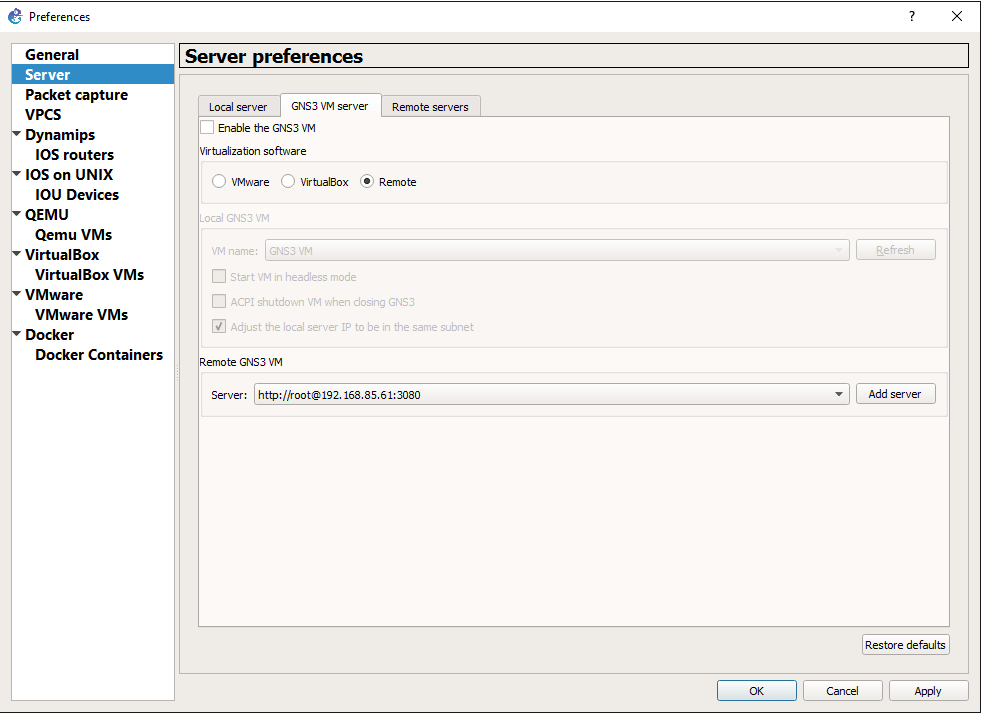Select the Remote radio button
This screenshot has height=714, width=981.
click(367, 181)
